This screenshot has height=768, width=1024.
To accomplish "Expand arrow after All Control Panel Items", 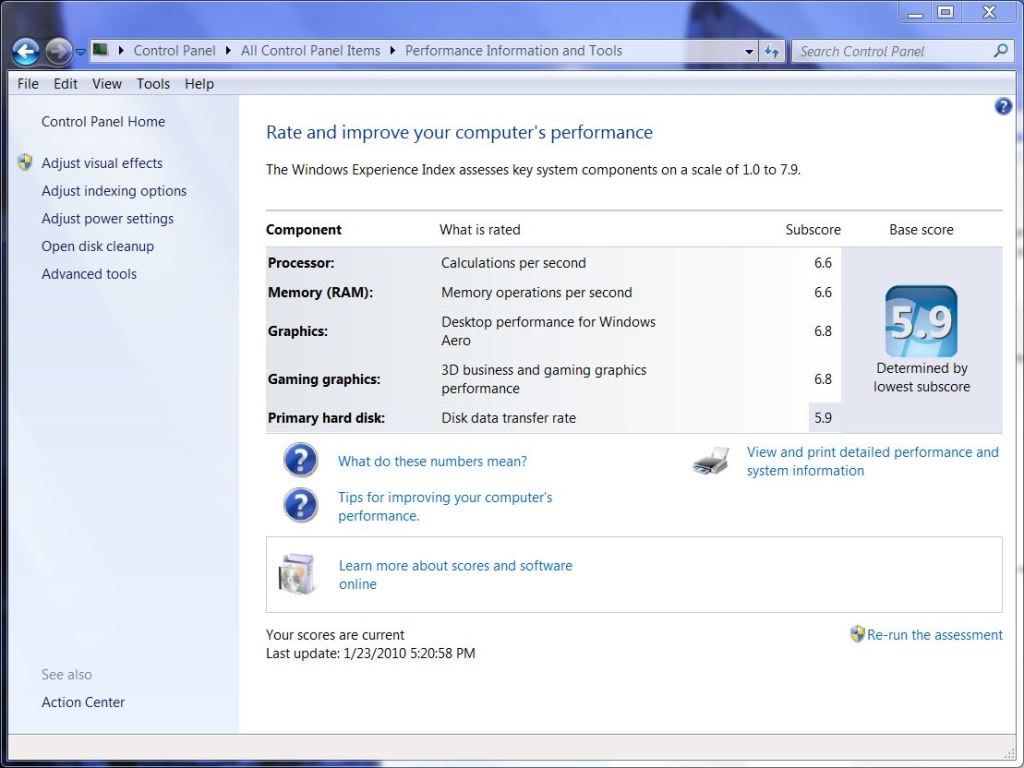I will 392,50.
